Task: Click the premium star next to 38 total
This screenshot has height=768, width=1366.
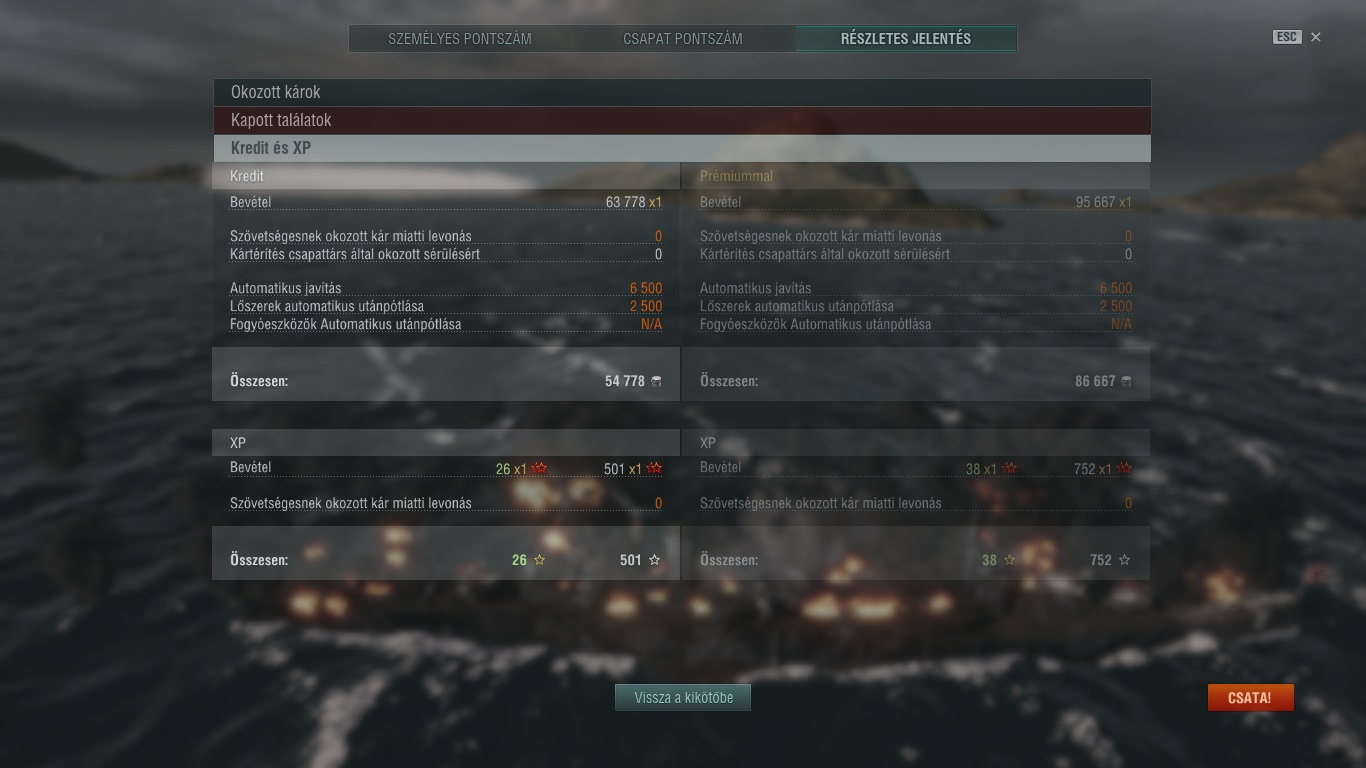Action: [1010, 560]
